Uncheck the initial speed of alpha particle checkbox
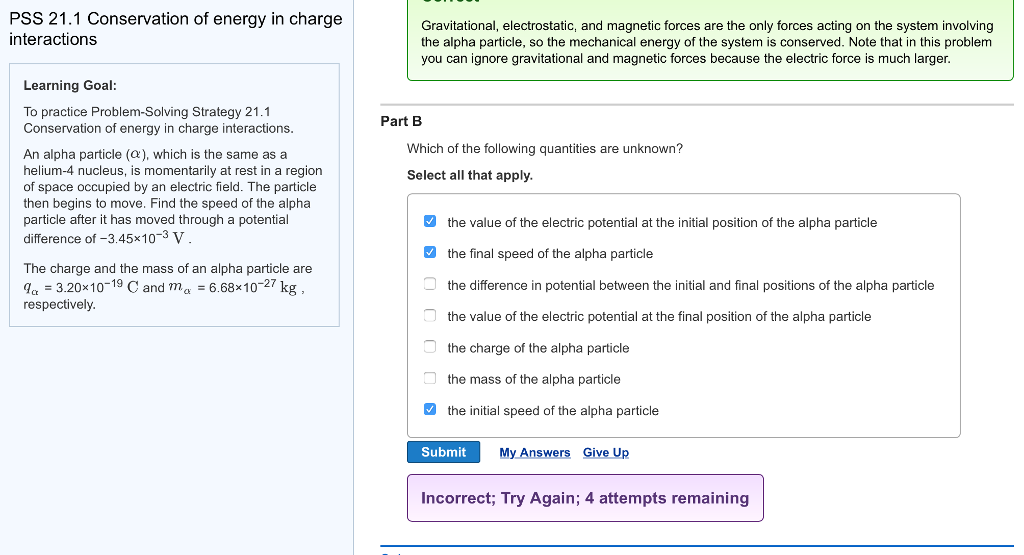Image resolution: width=1024 pixels, height=555 pixels. [x=429, y=410]
